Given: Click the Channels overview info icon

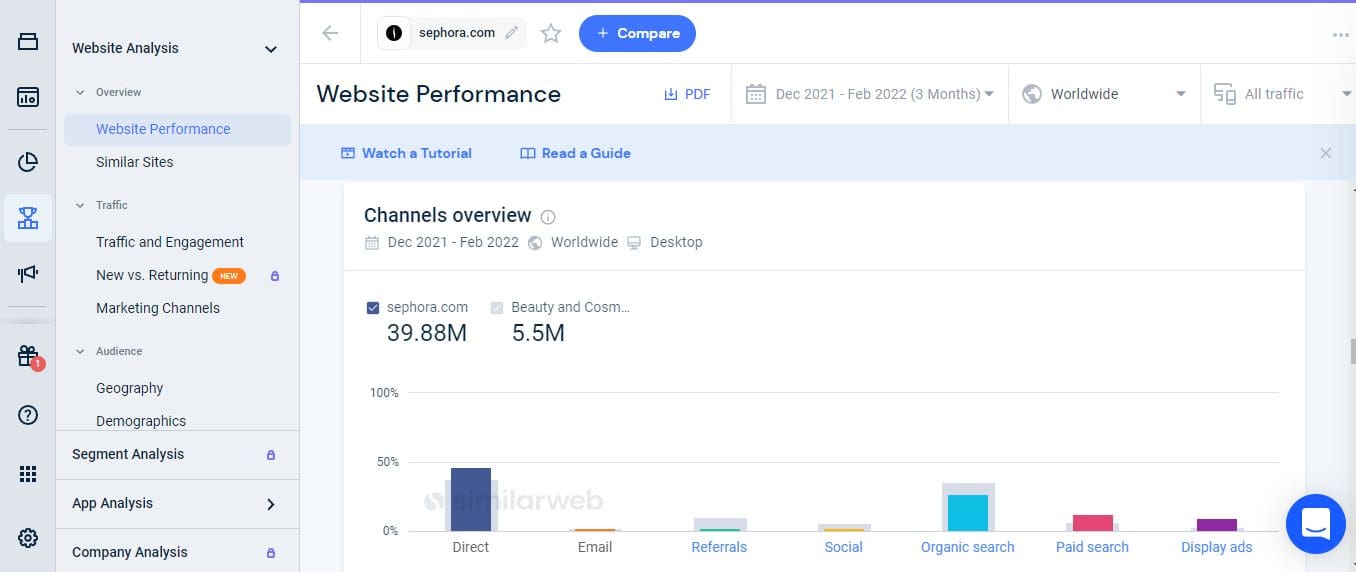Looking at the screenshot, I should pyautogui.click(x=548, y=217).
